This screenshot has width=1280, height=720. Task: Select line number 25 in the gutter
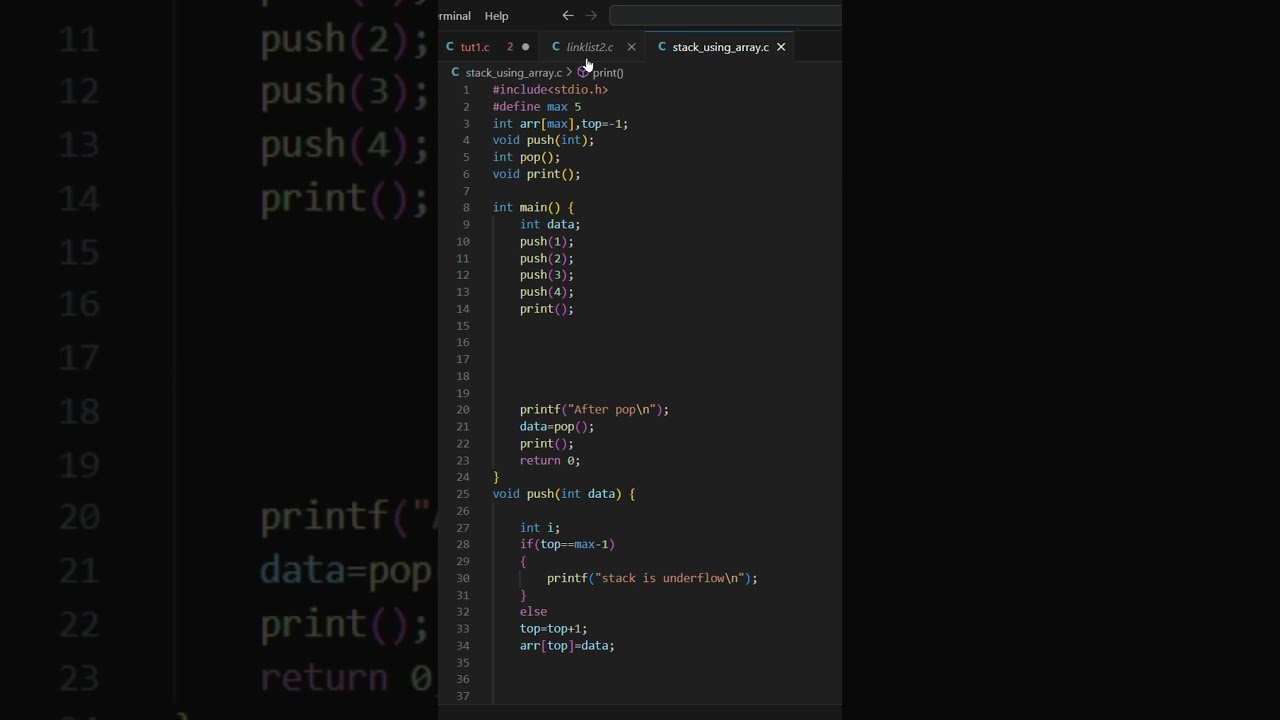(x=463, y=494)
